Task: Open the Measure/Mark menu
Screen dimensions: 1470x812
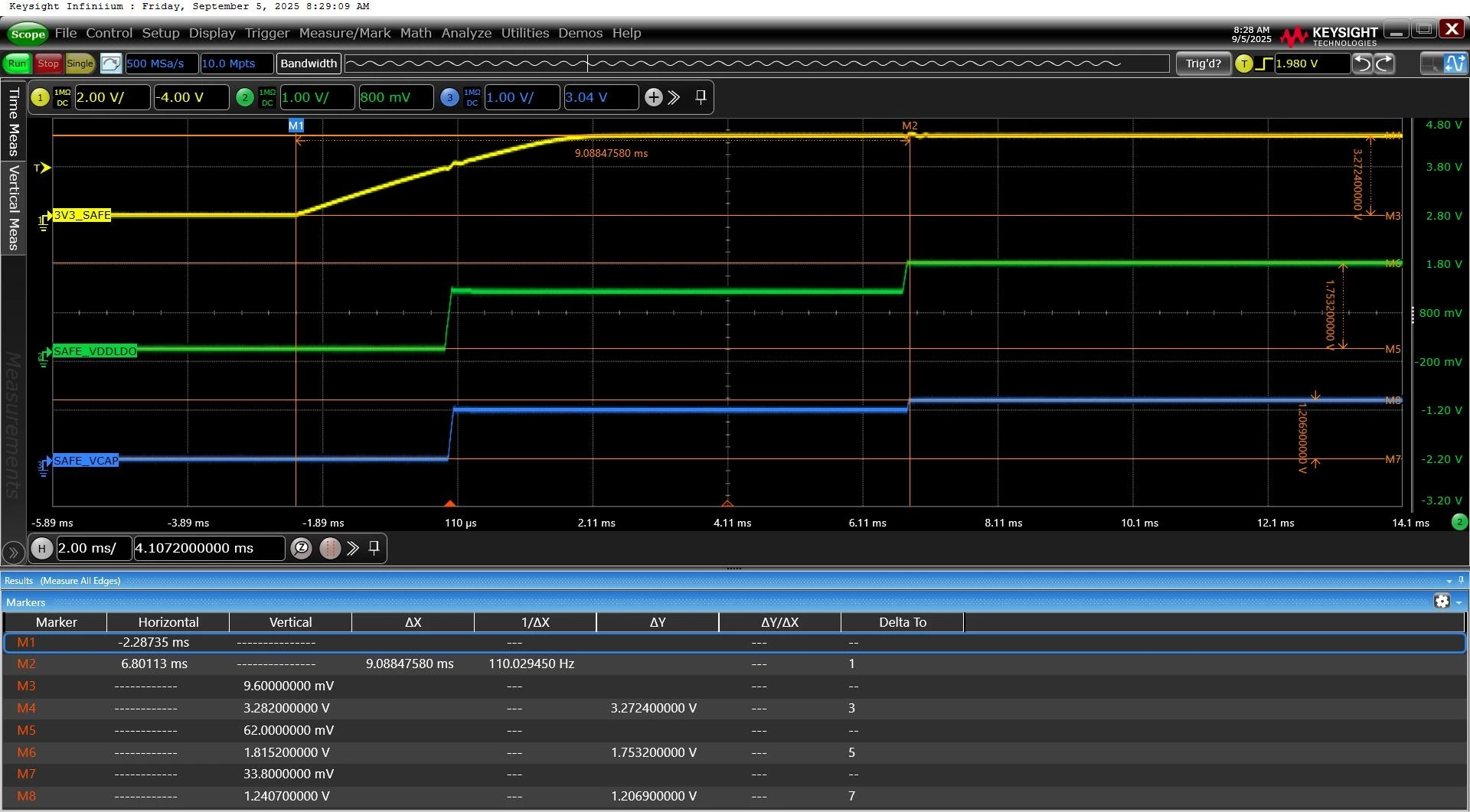Action: pyautogui.click(x=345, y=33)
